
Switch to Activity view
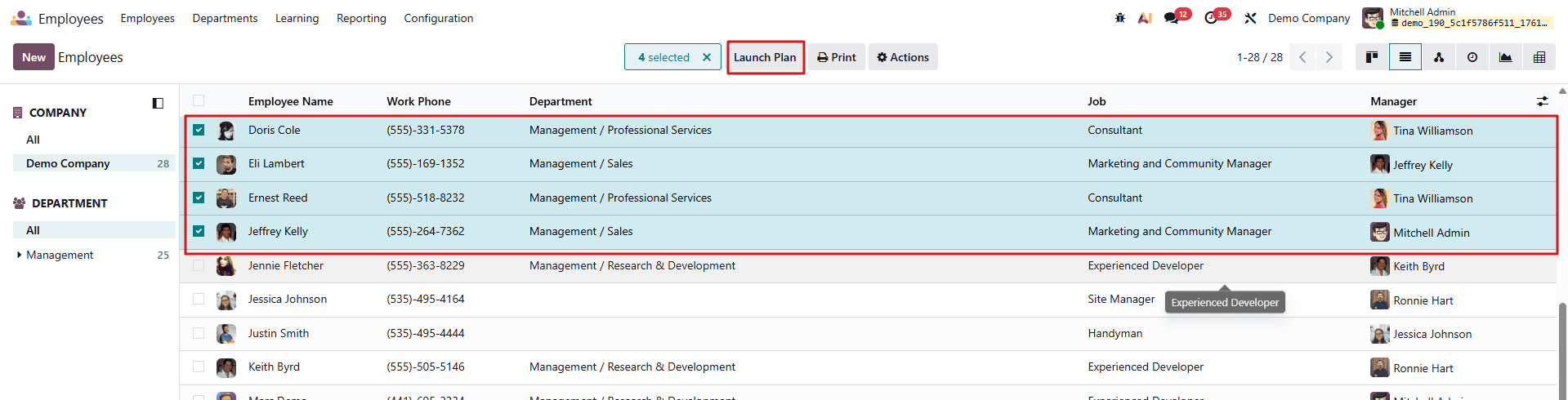click(x=1472, y=57)
